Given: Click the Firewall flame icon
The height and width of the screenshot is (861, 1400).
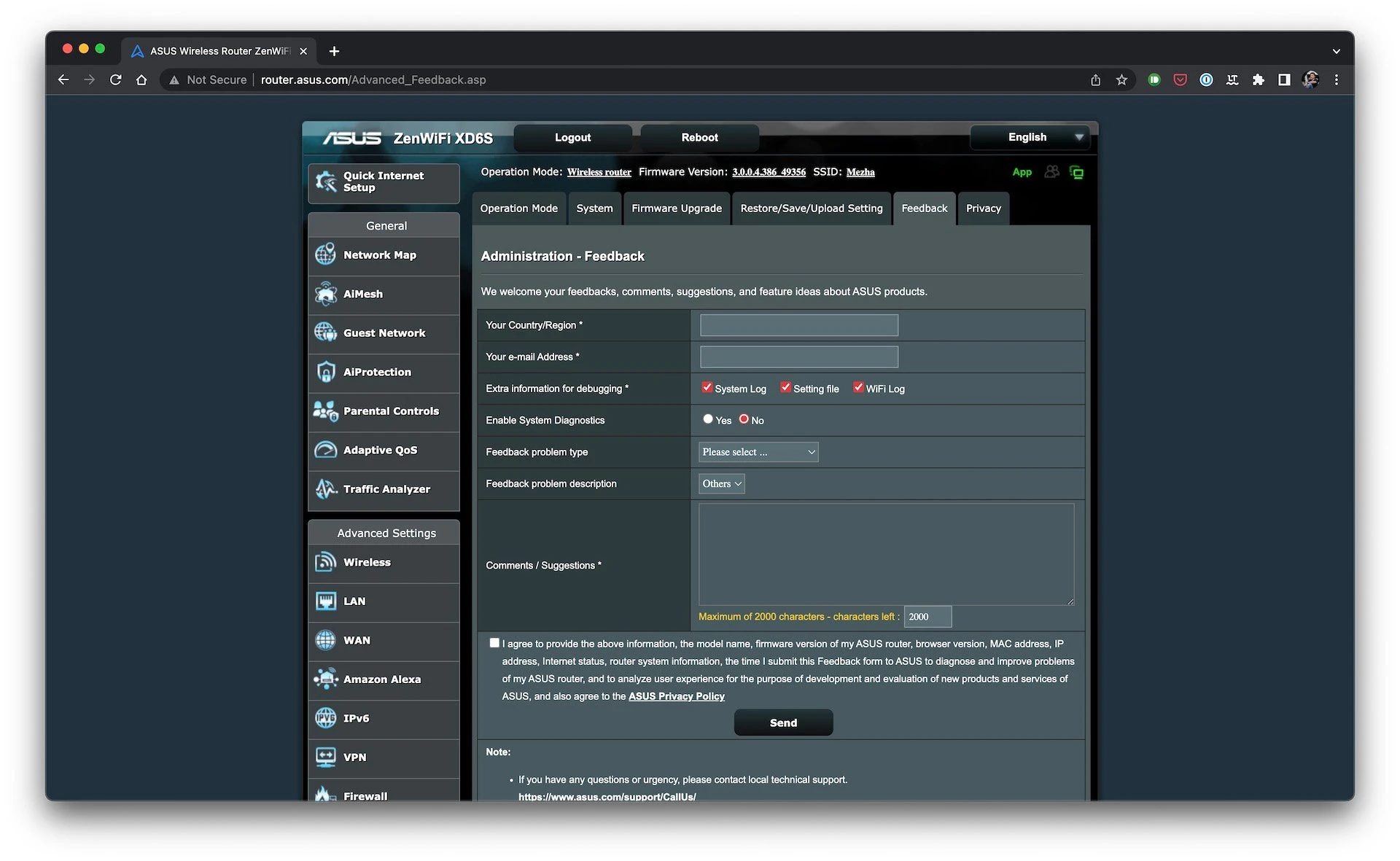Looking at the screenshot, I should tap(325, 794).
